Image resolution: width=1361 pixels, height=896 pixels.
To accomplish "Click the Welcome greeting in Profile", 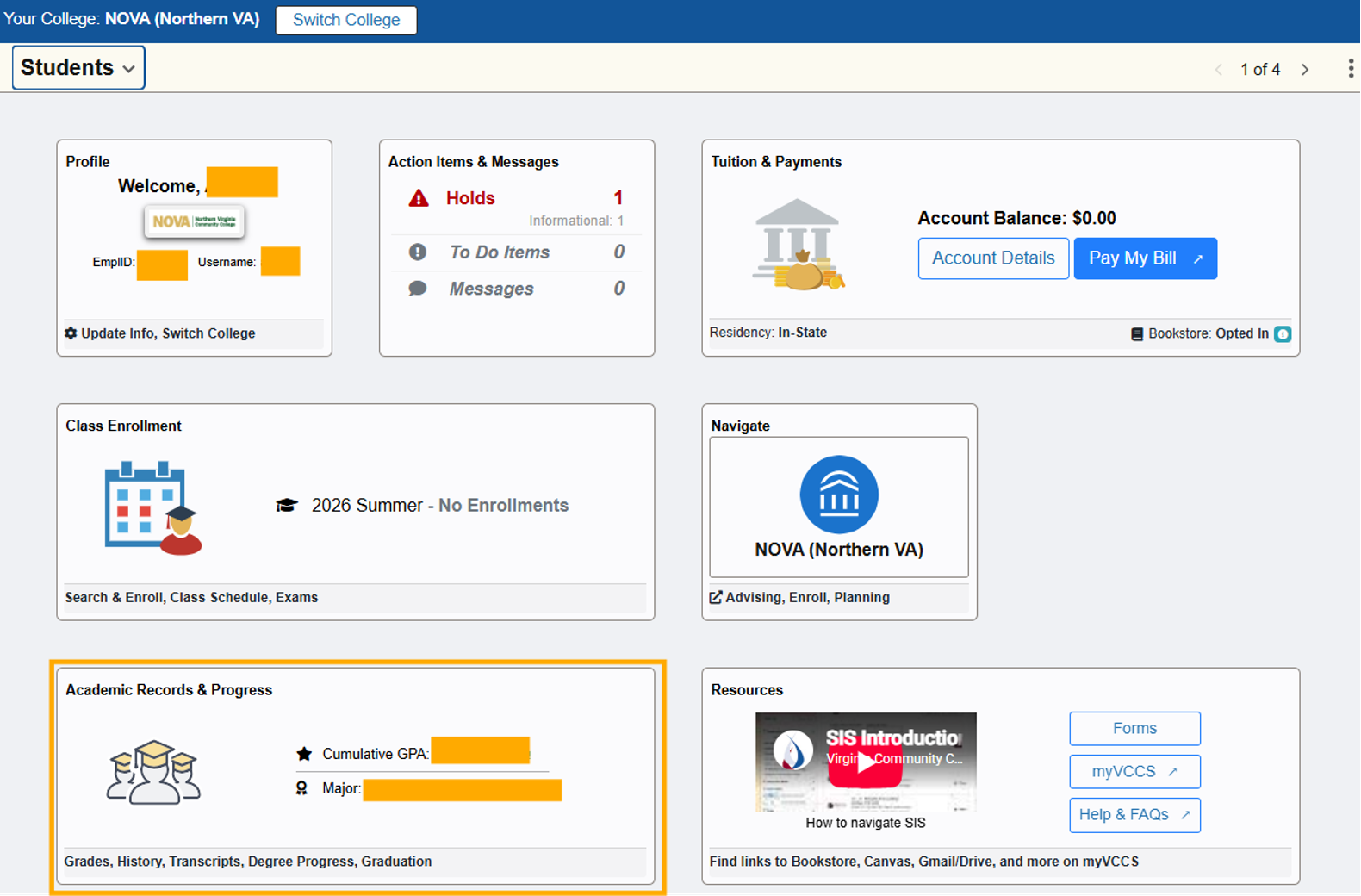I will [x=159, y=186].
